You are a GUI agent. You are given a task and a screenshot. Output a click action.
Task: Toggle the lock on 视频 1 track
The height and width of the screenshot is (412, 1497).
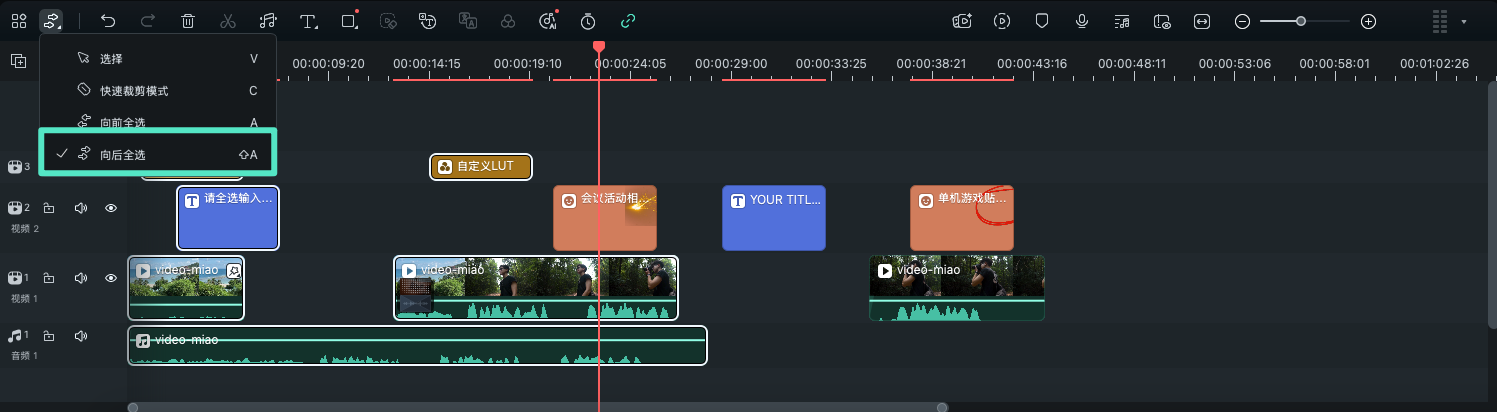48,278
